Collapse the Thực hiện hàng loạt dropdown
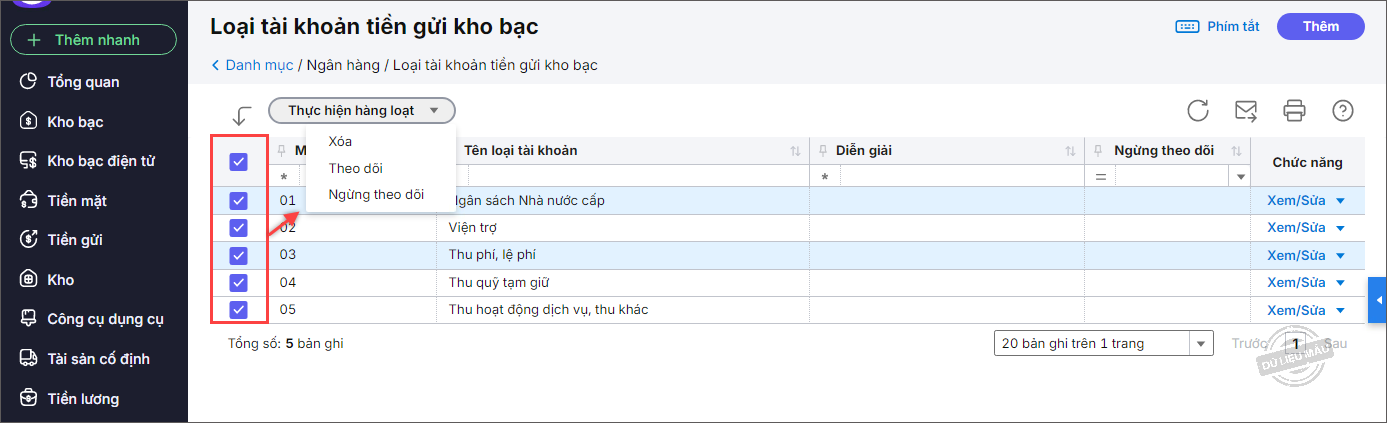The width and height of the screenshot is (1387, 423). [362, 111]
